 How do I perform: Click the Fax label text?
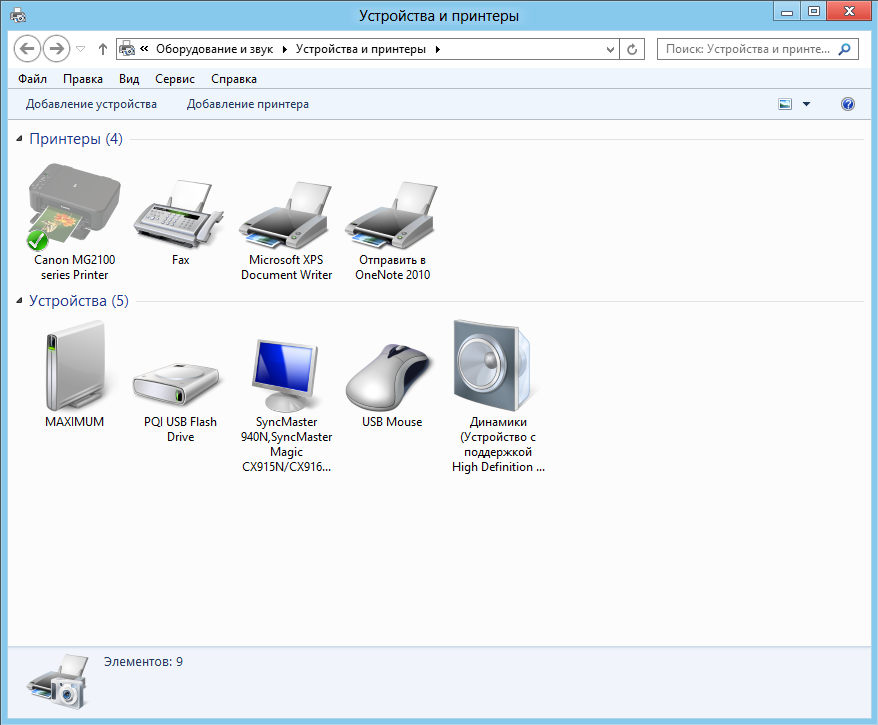coord(180,260)
